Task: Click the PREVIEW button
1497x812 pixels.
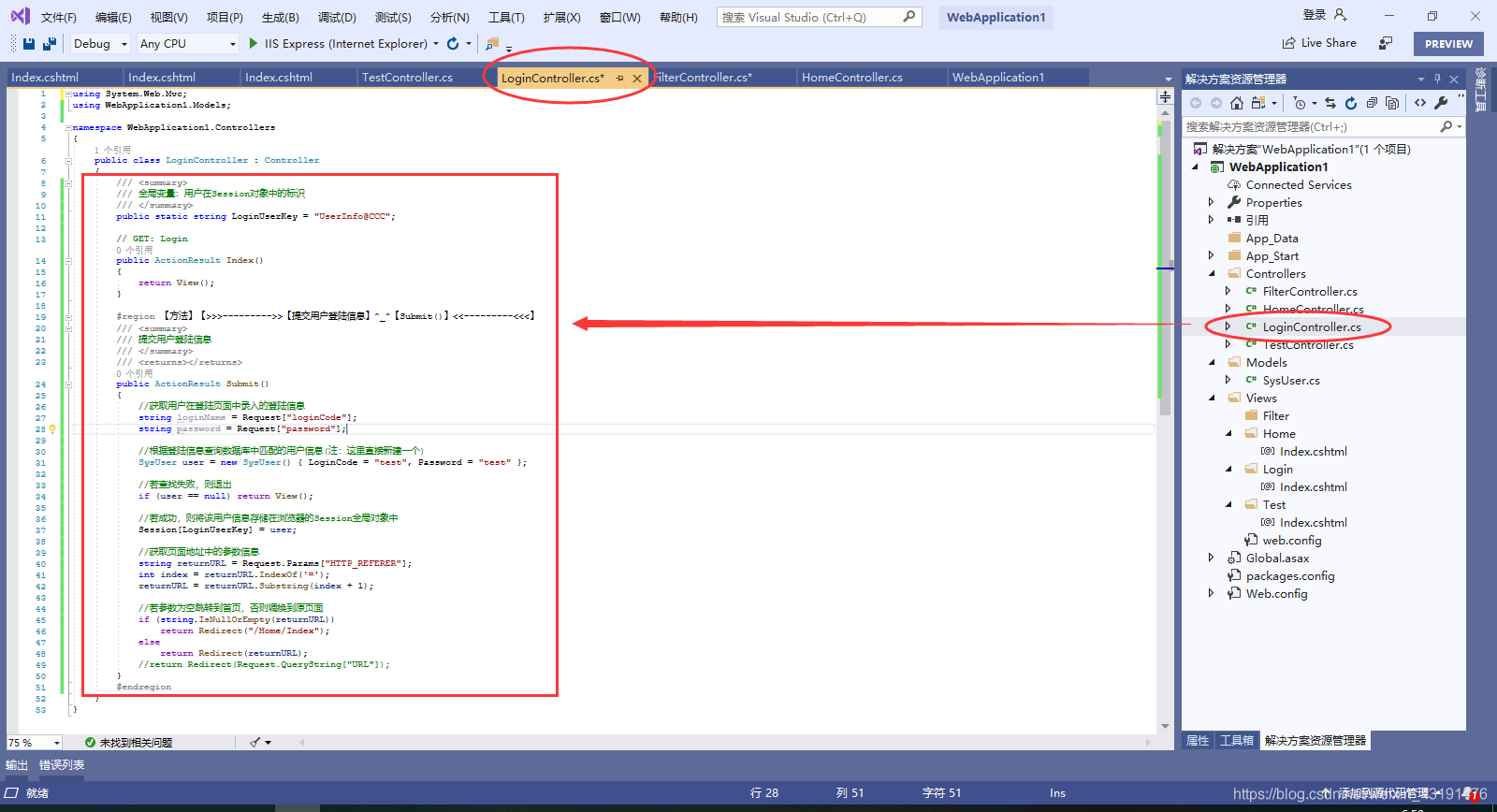Action: [1448, 44]
